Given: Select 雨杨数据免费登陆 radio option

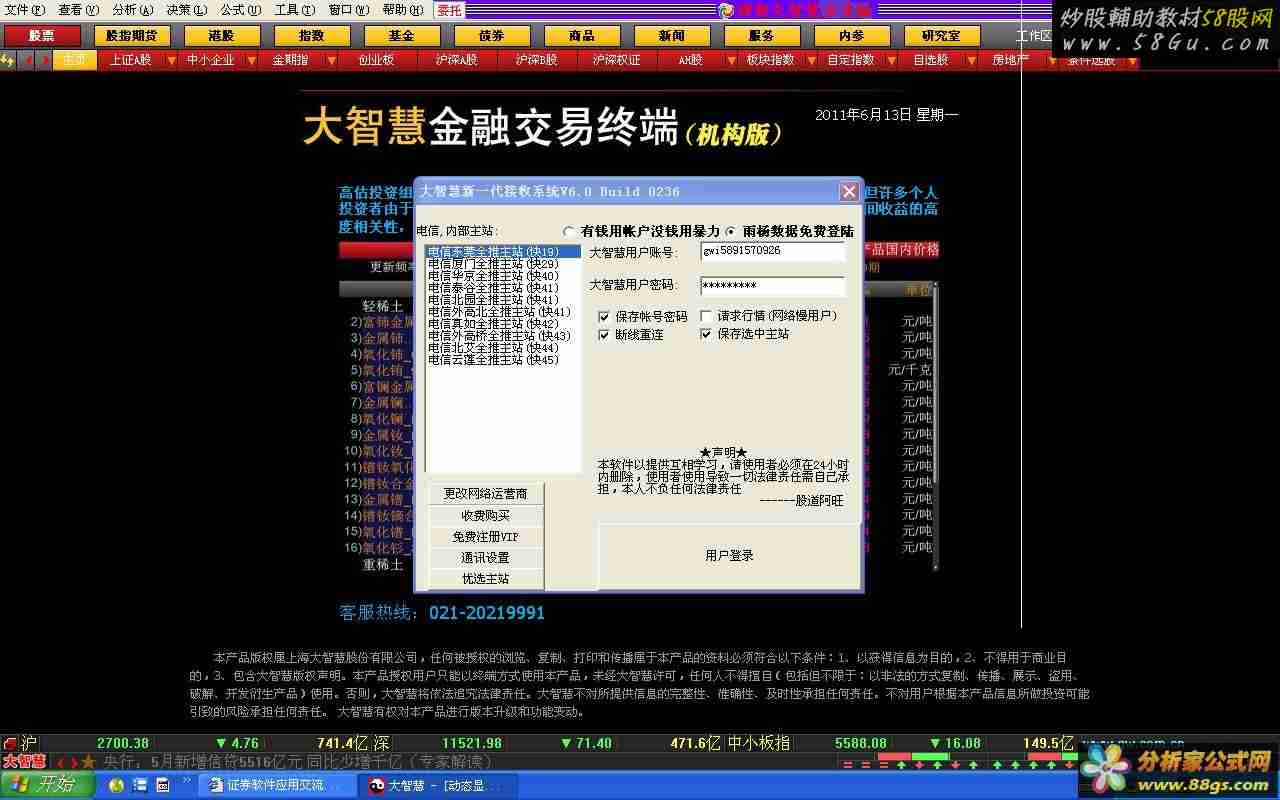Looking at the screenshot, I should pyautogui.click(x=731, y=231).
